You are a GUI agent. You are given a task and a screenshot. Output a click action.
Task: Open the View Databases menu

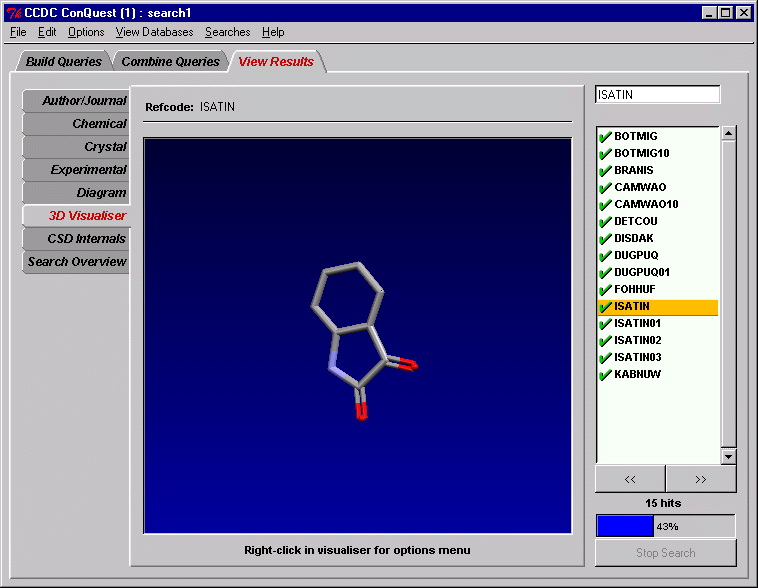(154, 32)
